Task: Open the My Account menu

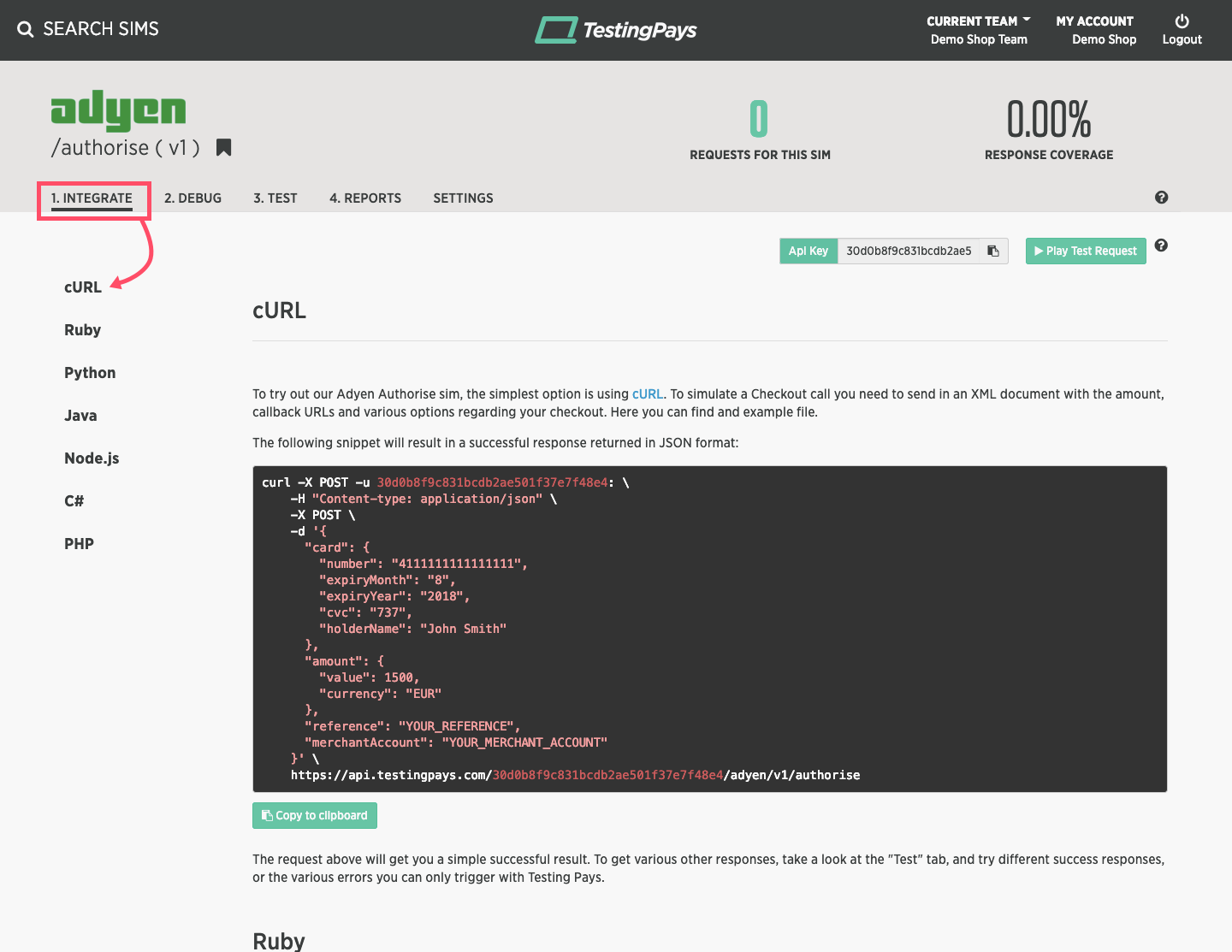Action: tap(1094, 21)
